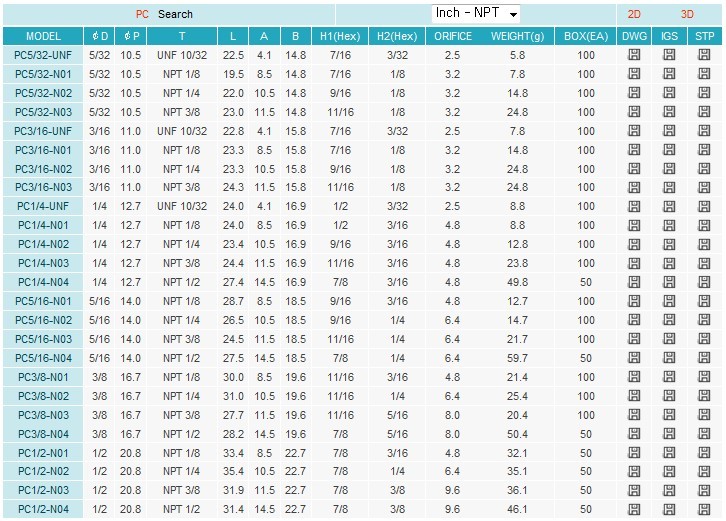
Task: Download IGS file for PC1/4-UNF
Action: click(669, 206)
